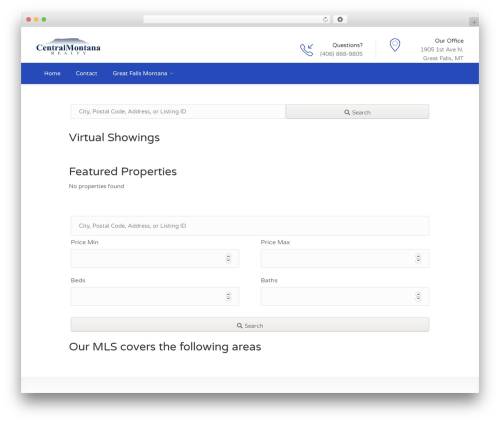Open the Home menu item
The width and height of the screenshot is (500, 423).
pyautogui.click(x=52, y=73)
